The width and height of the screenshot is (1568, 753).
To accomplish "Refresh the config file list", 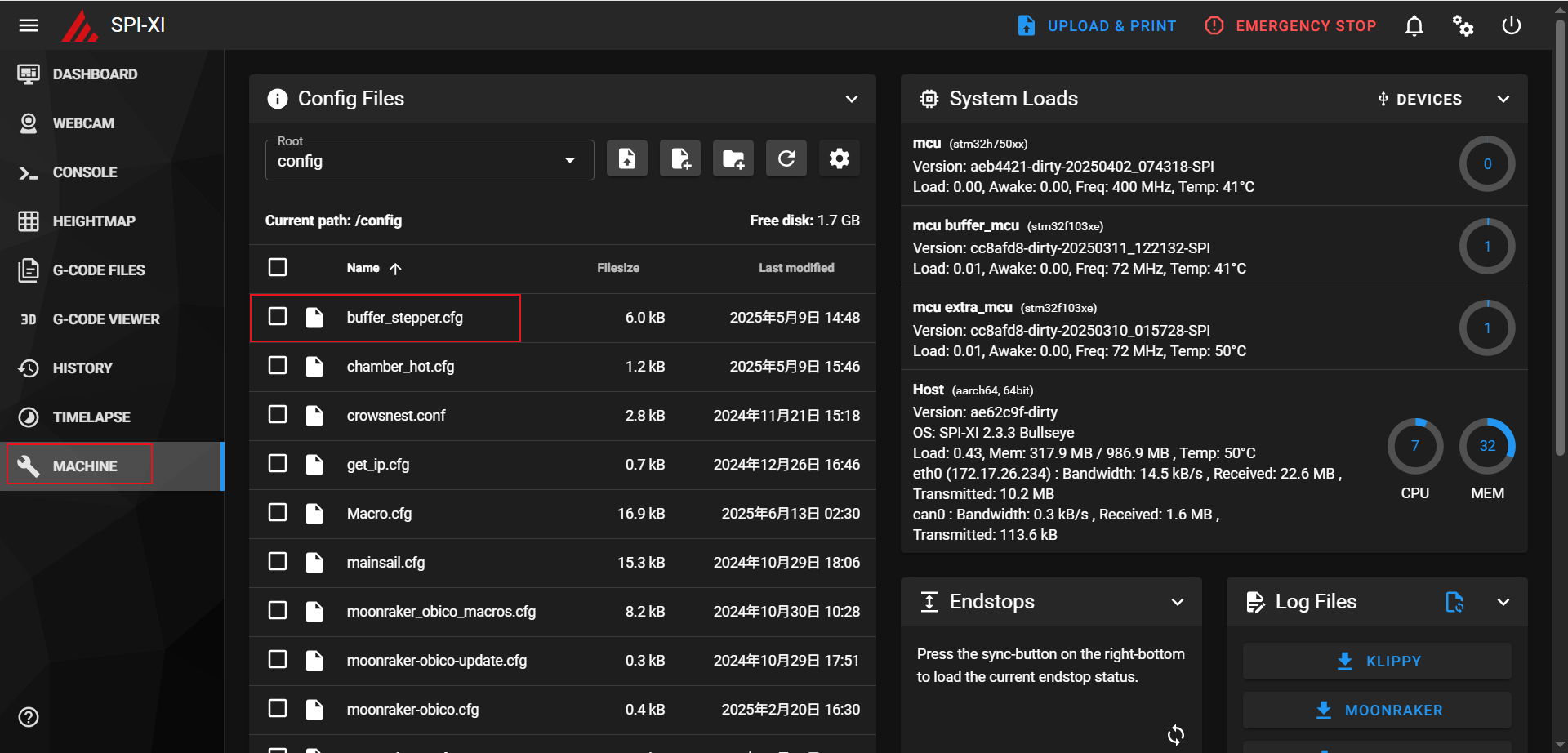I will tap(786, 158).
